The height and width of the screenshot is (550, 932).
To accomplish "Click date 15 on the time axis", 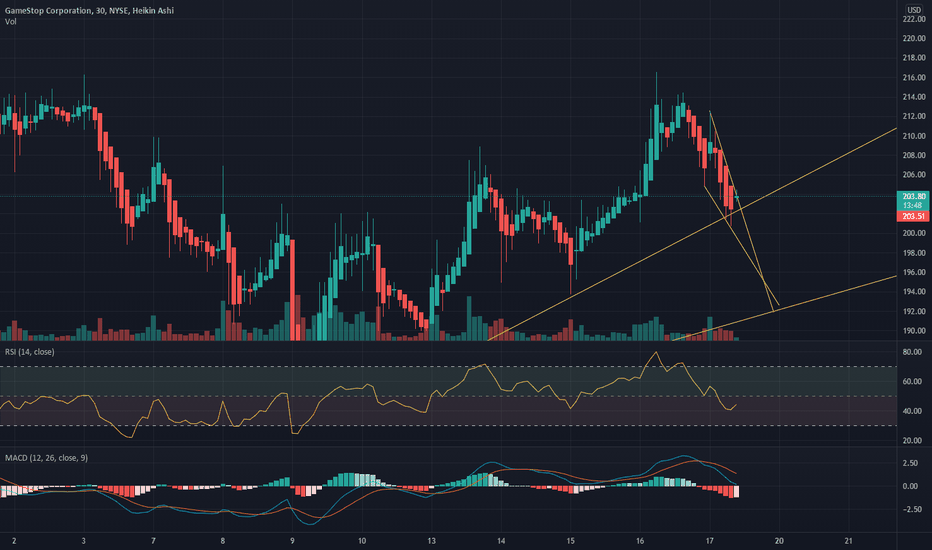I will coord(571,541).
